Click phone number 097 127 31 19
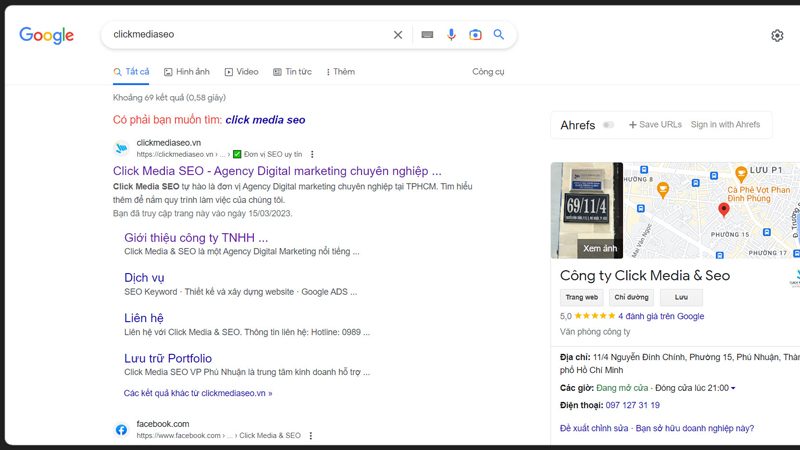Image resolution: width=800 pixels, height=450 pixels. [x=632, y=405]
